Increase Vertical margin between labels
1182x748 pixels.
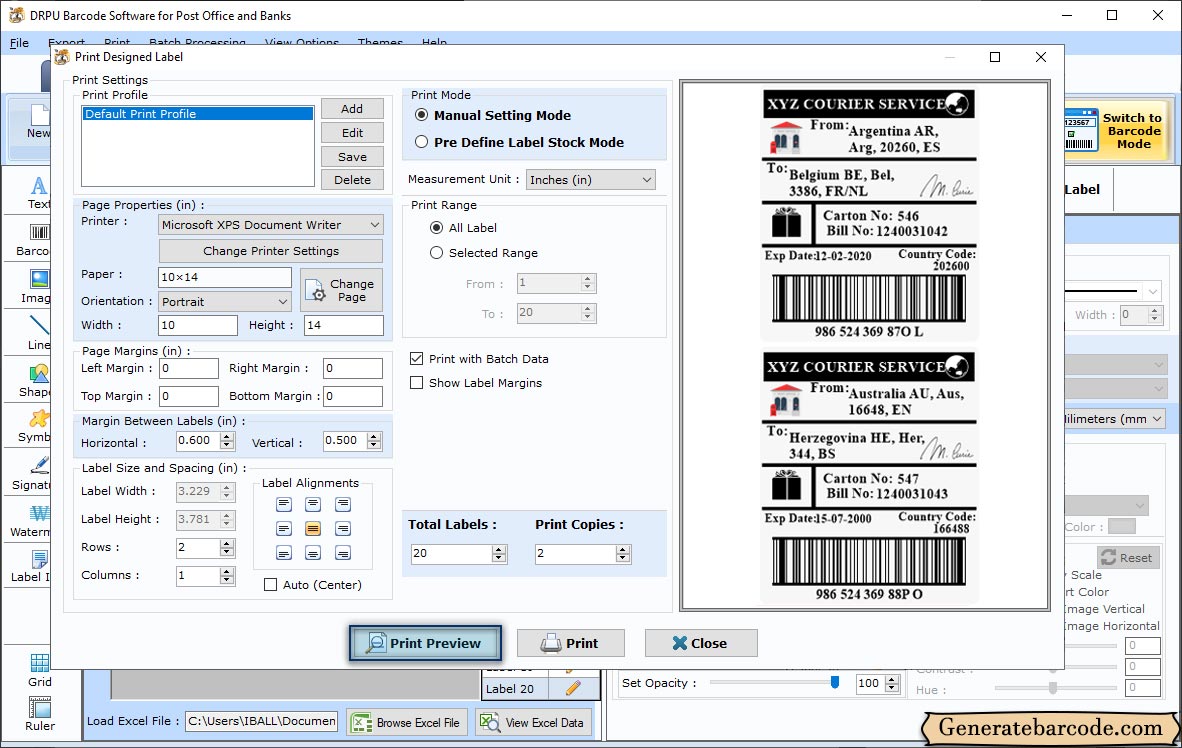(x=374, y=437)
